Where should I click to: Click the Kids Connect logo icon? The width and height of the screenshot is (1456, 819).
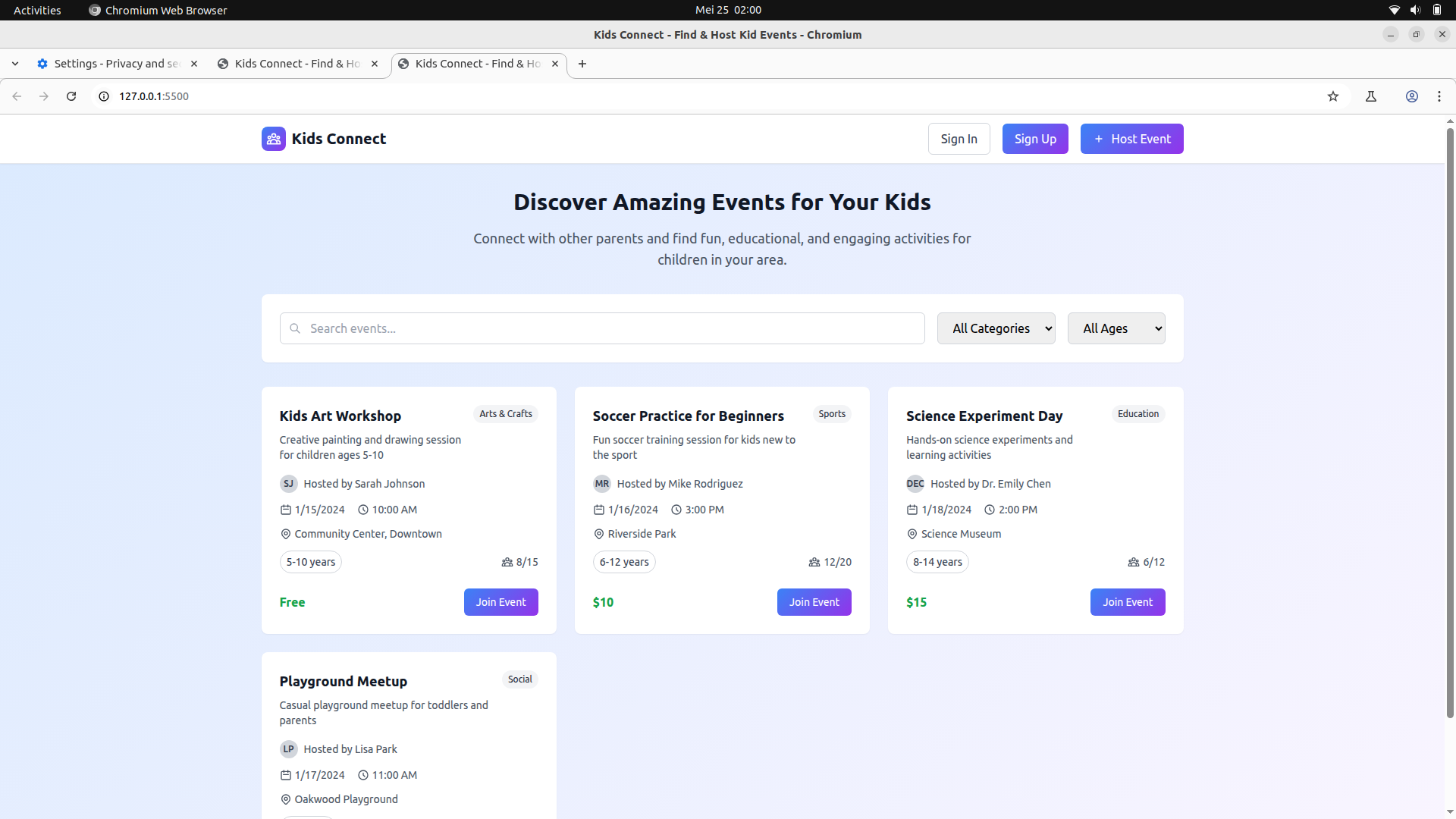click(x=273, y=139)
